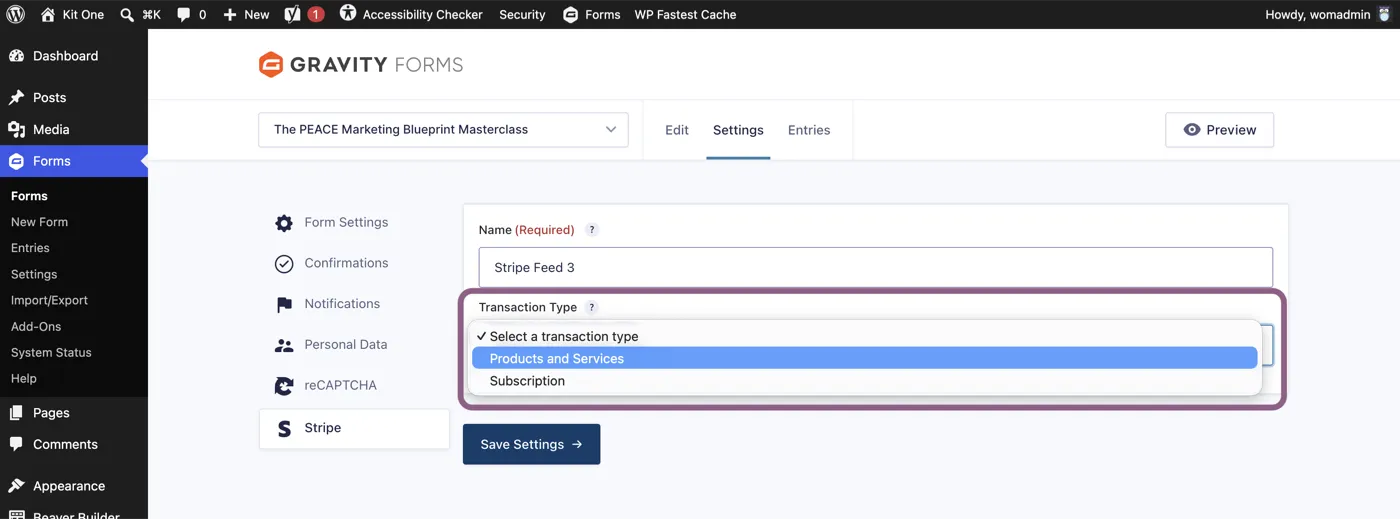Click the Gravity Forms logo
The image size is (1400, 519).
pos(361,65)
